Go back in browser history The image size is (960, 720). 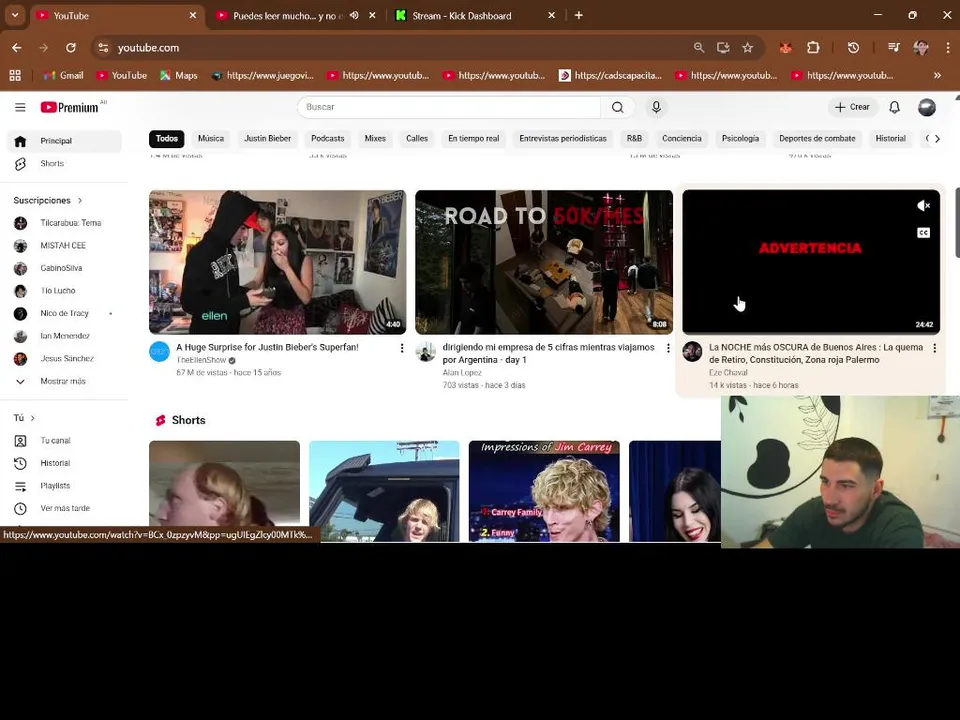pos(17,48)
